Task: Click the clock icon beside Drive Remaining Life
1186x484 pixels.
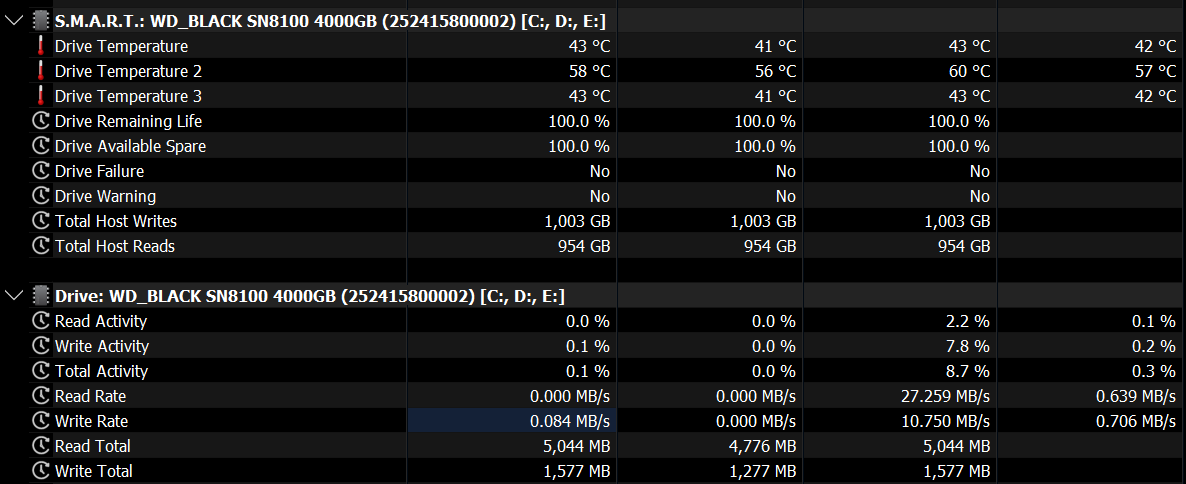Action: pos(41,121)
